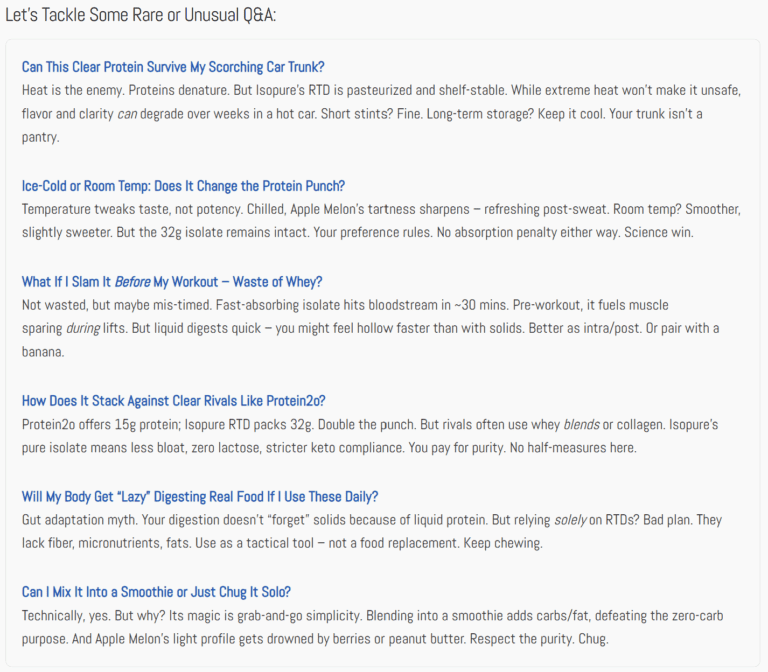768x672 pixels.
Task: Click the italic word 'during' before 'lifts'
Action: pos(83,328)
